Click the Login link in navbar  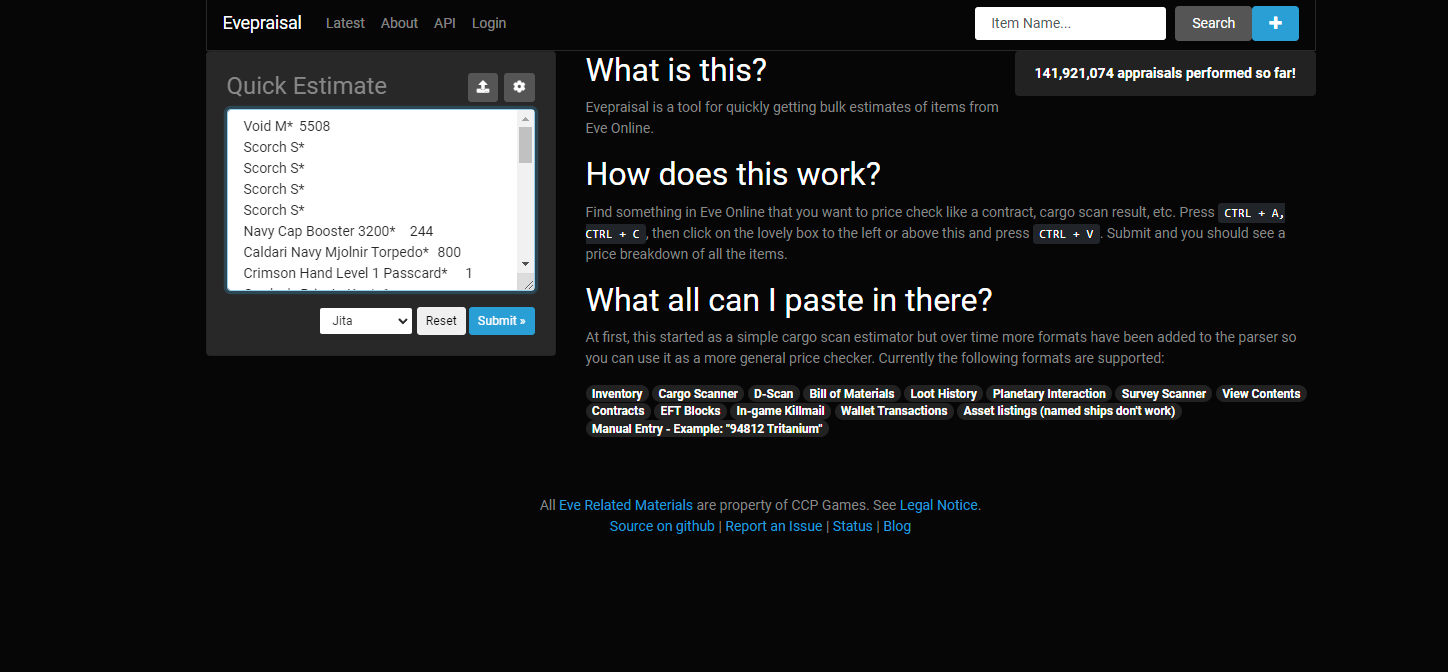(489, 23)
